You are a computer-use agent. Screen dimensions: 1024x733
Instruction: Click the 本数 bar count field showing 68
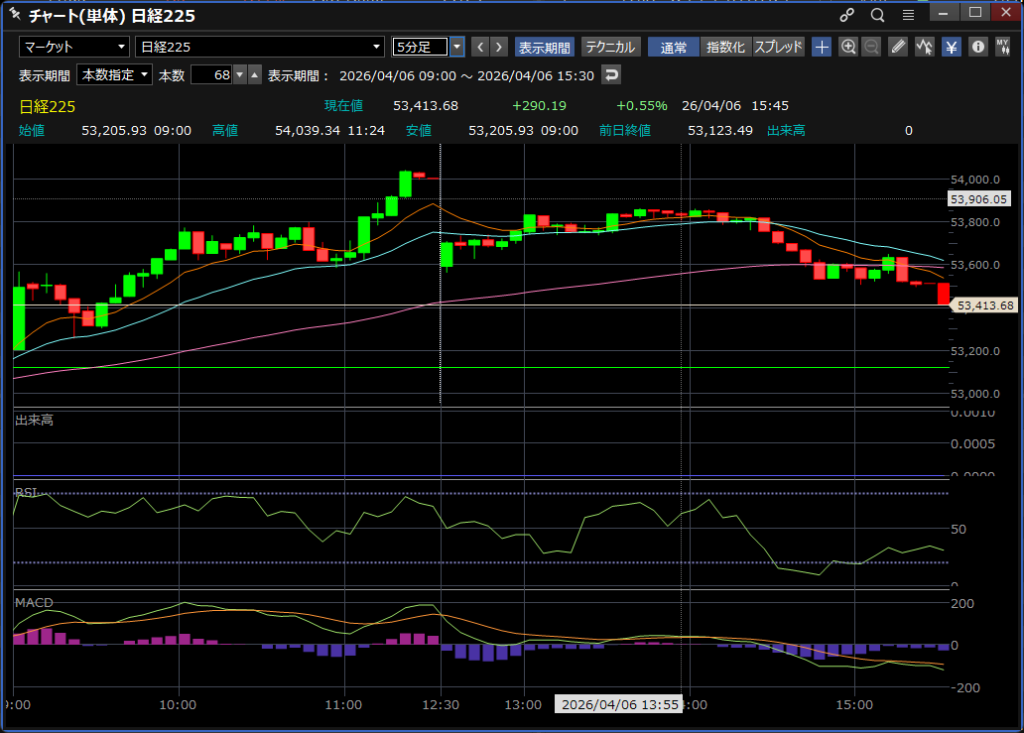pyautogui.click(x=211, y=75)
